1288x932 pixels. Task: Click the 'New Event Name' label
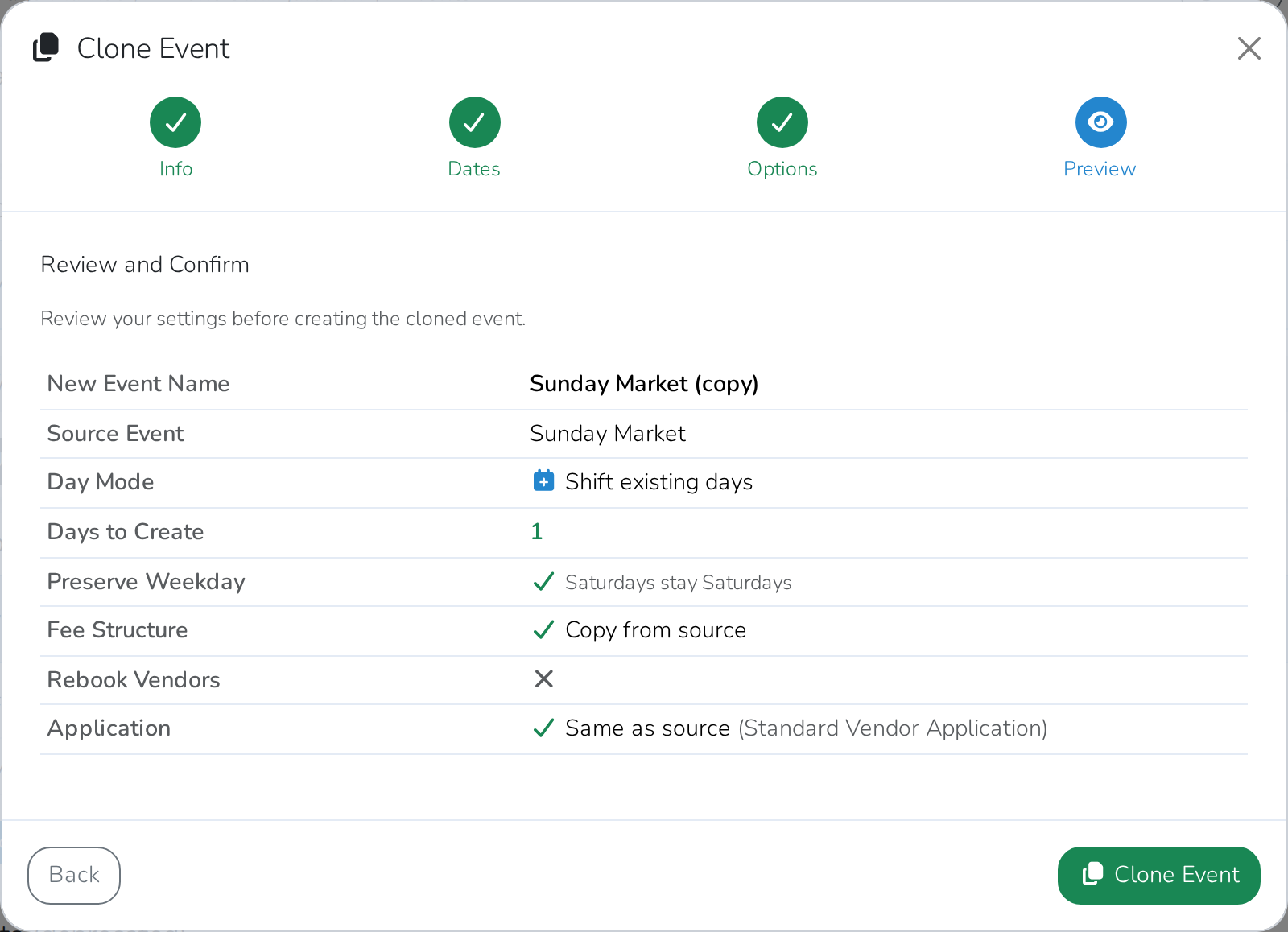138,384
